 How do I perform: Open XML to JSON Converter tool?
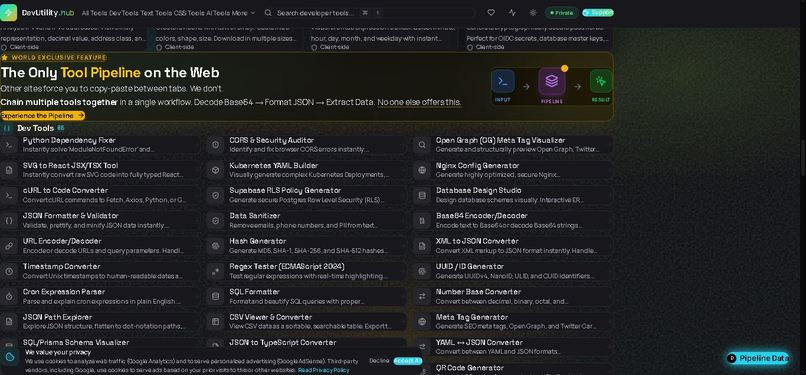pos(513,246)
